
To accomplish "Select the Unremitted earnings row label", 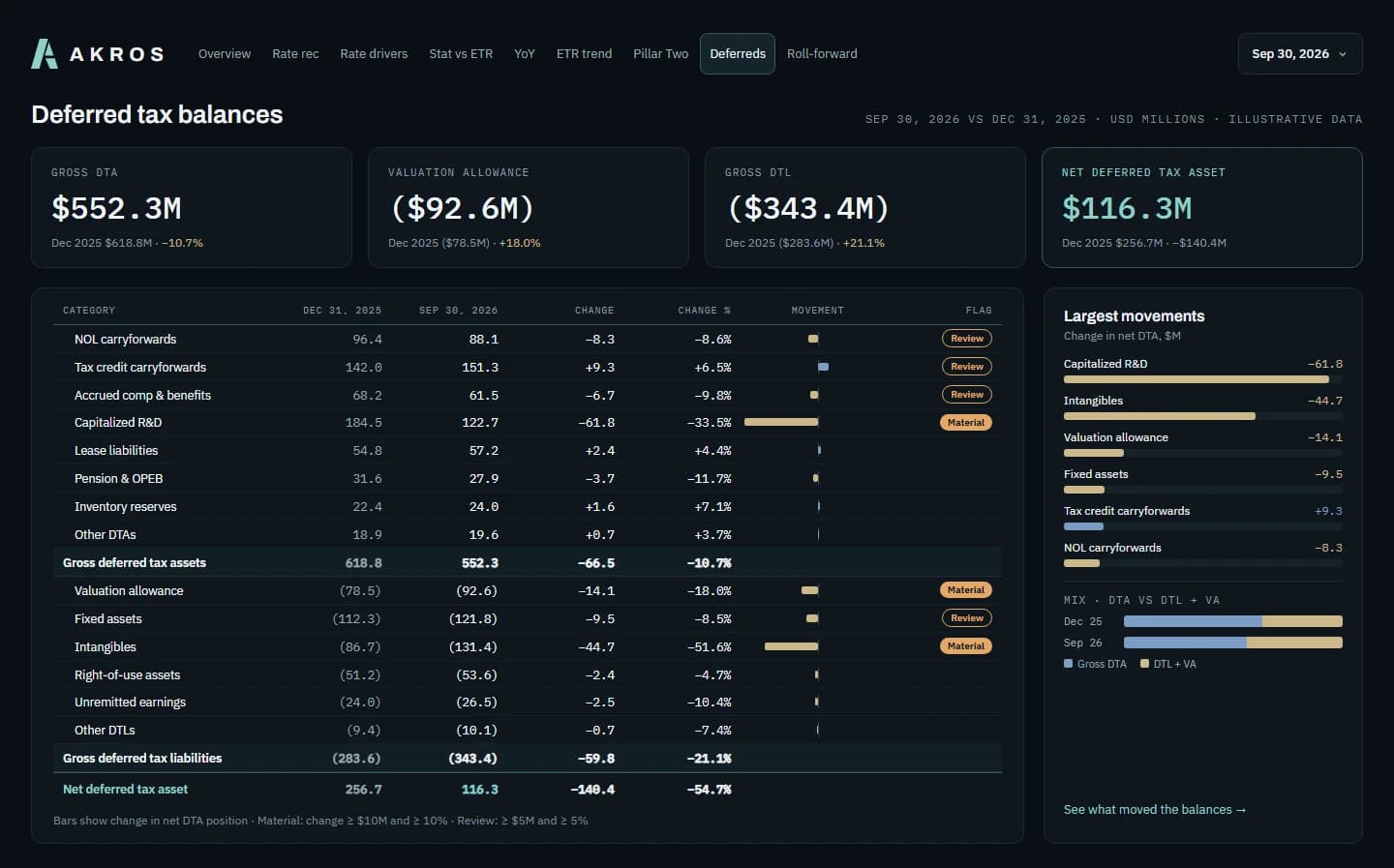I will coord(130,703).
